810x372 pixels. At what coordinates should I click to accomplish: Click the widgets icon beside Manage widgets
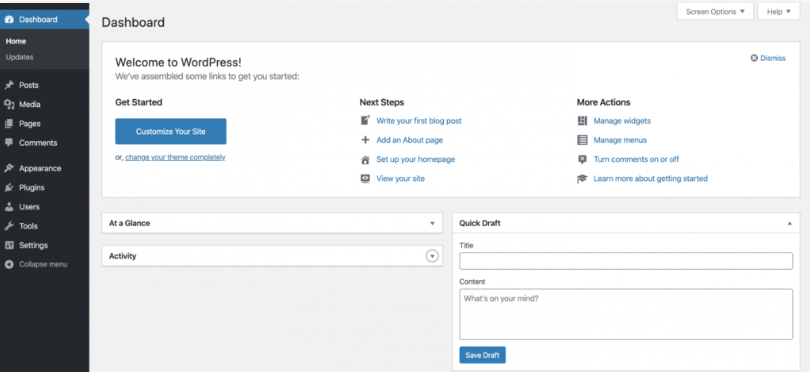pos(582,121)
